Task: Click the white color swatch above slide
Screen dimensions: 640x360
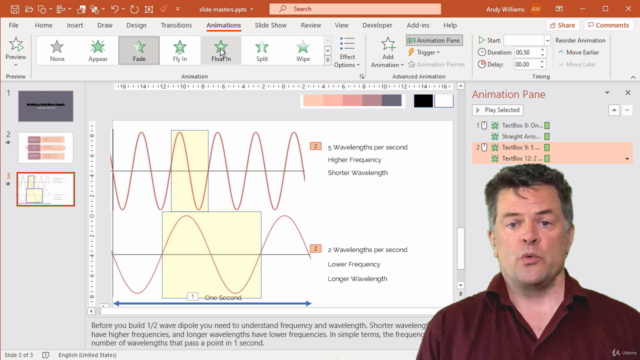Action: pyautogui.click(x=444, y=100)
